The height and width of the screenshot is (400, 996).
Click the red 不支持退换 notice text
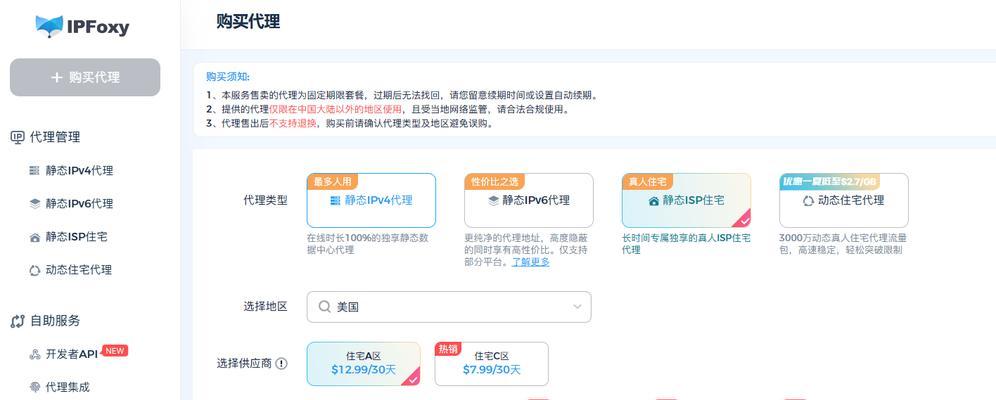292,123
